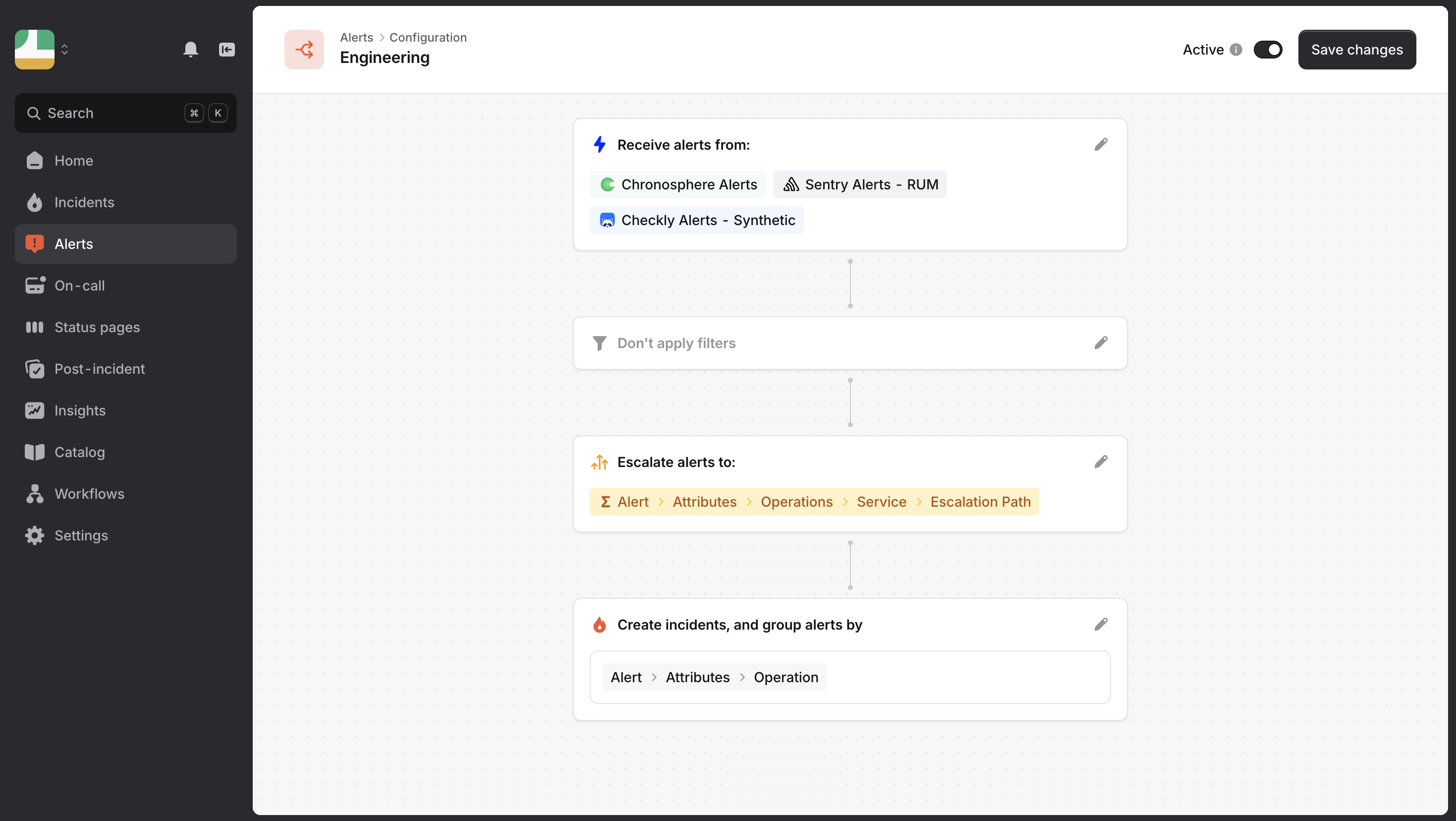Navigate to the Alerts breadcrumb link
Screen dimensions: 1456x821
[x=356, y=37]
